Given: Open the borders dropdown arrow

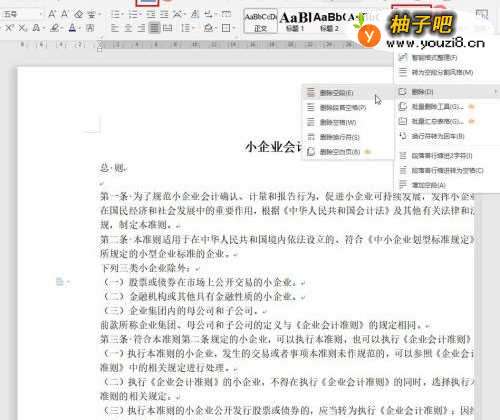Looking at the screenshot, I should point(233,28).
